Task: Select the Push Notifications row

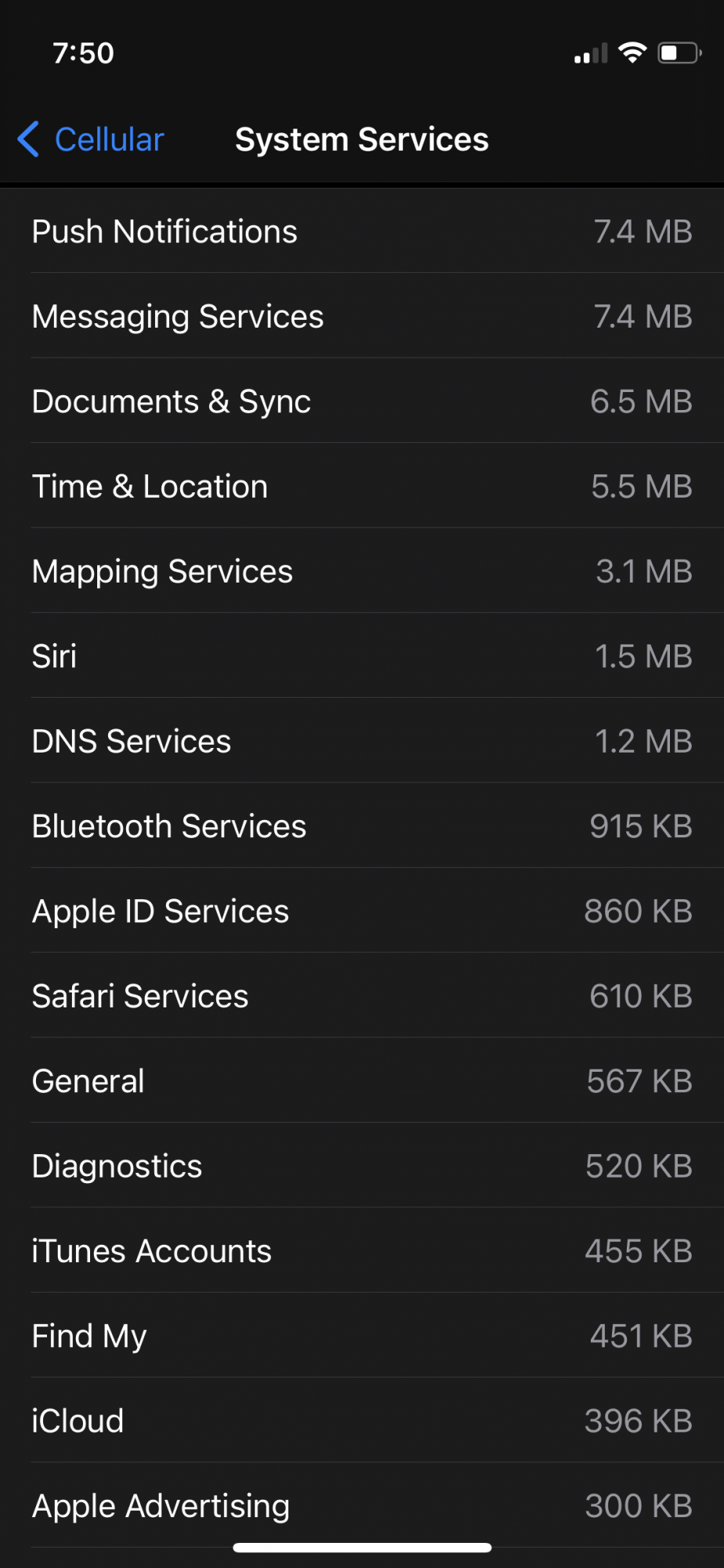Action: coord(362,232)
